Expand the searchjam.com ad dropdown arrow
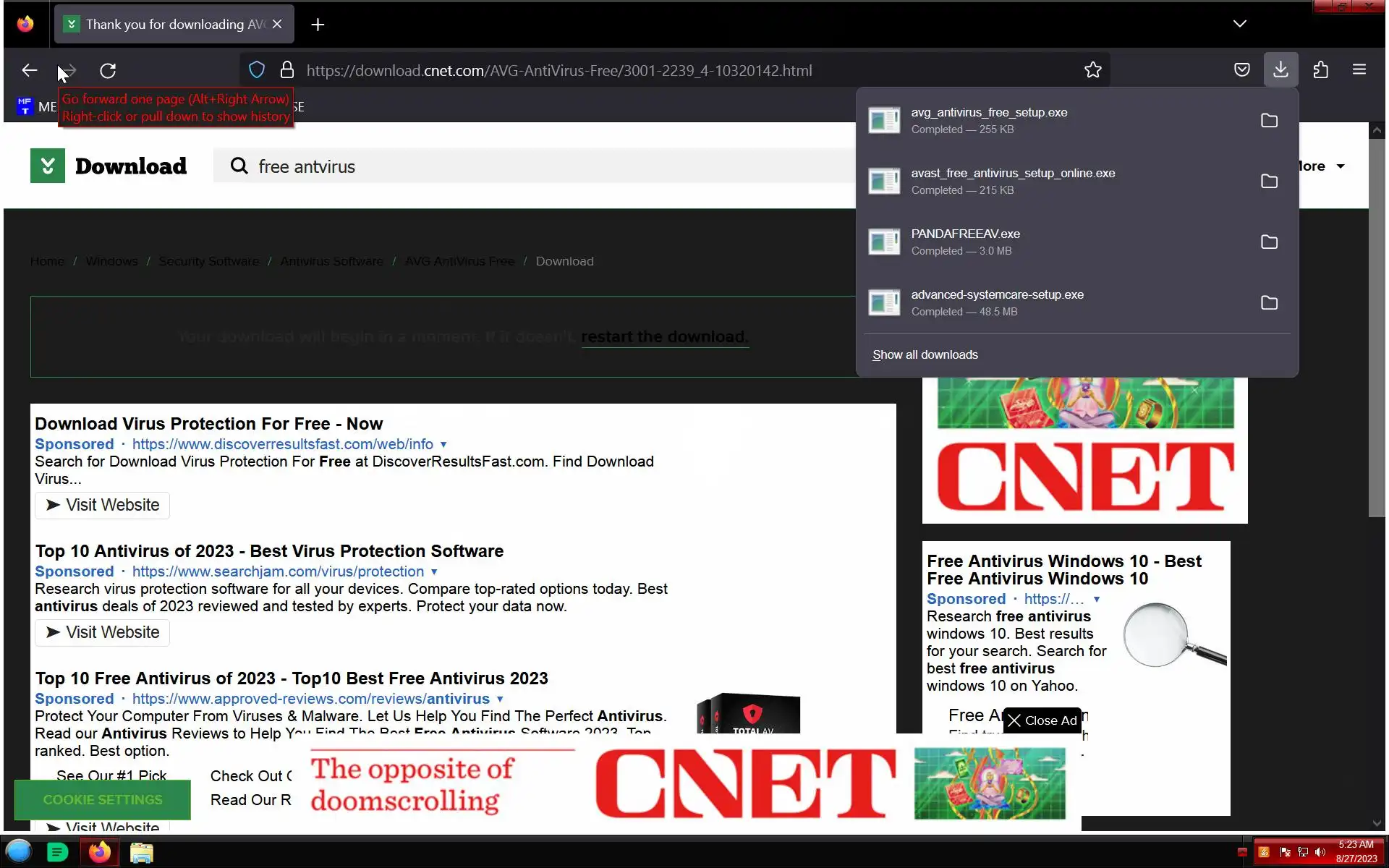 tap(434, 572)
